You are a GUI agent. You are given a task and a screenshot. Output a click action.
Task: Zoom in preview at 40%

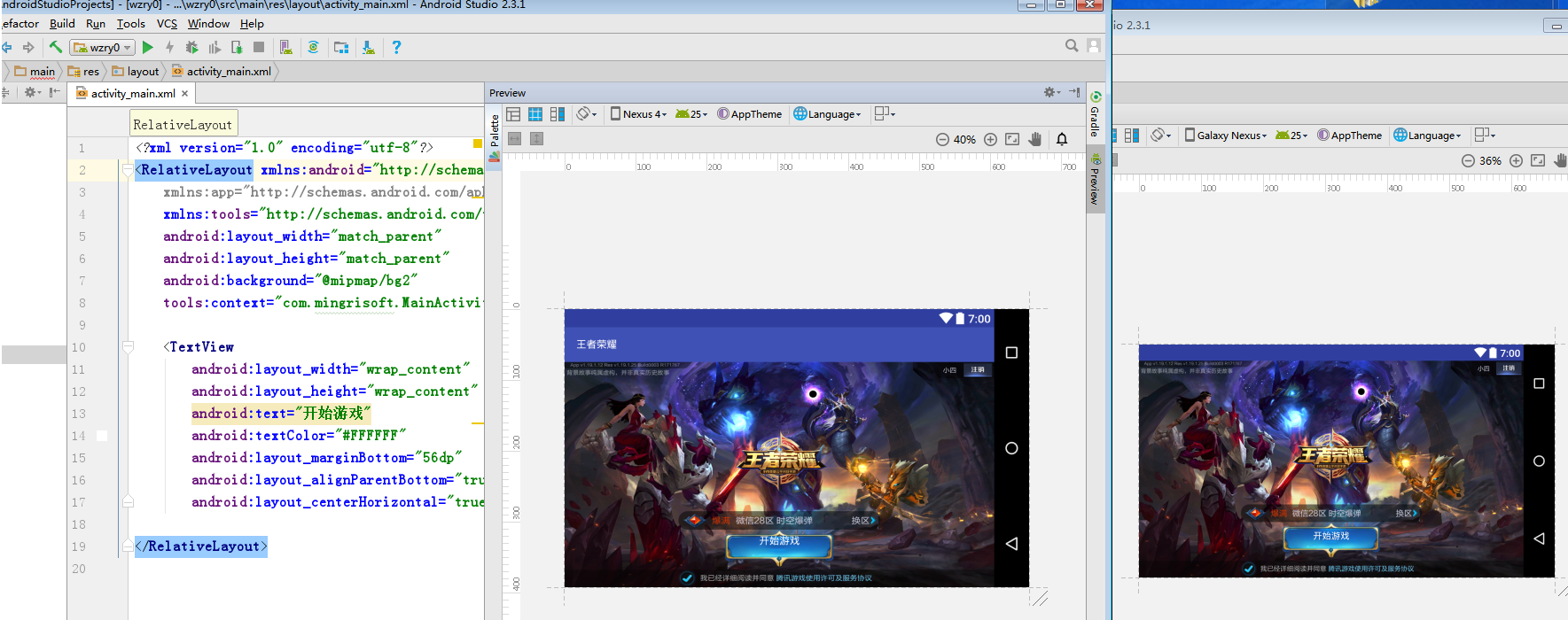tap(990, 139)
